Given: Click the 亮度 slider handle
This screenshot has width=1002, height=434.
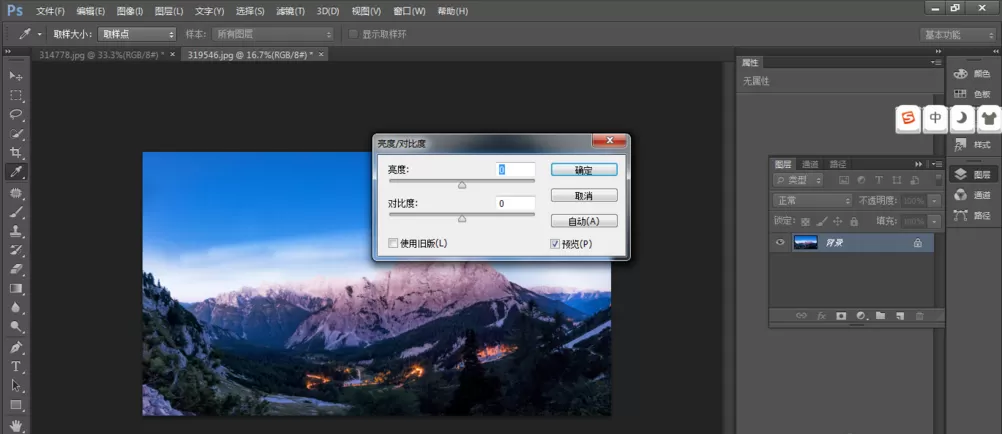Looking at the screenshot, I should click(462, 185).
